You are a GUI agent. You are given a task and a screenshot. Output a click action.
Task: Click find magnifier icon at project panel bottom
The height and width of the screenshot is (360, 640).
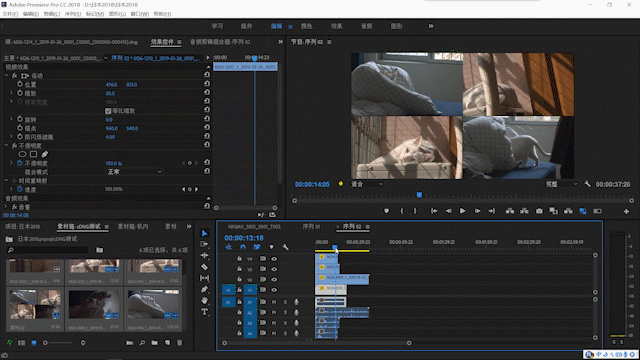142,343
